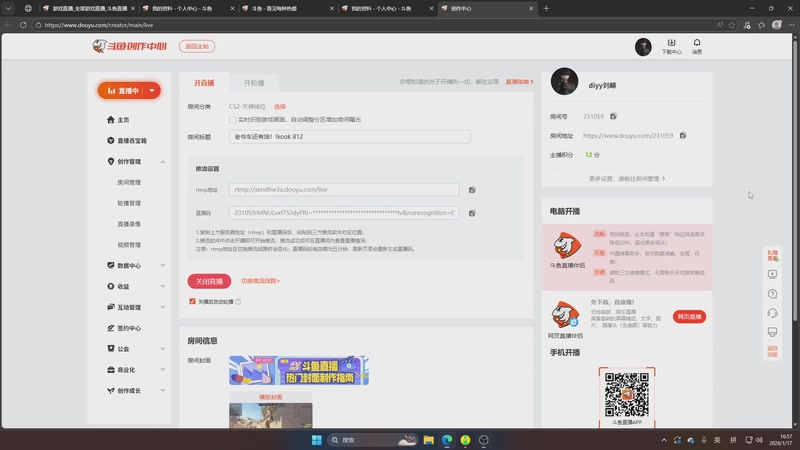Open the floating video play icon
Image resolution: width=800 pixels, height=450 pixels.
(772, 274)
